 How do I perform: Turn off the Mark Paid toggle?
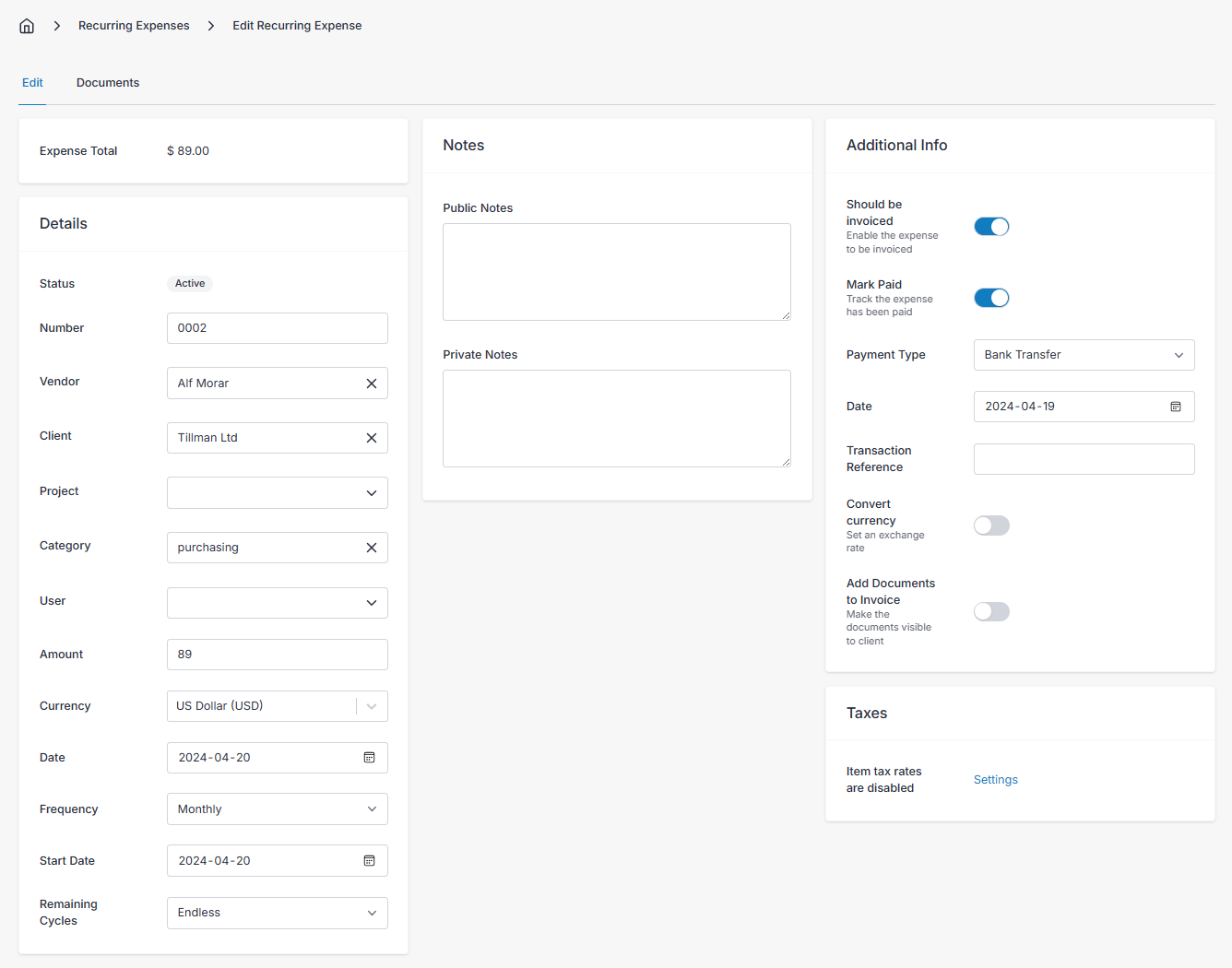tap(991, 297)
